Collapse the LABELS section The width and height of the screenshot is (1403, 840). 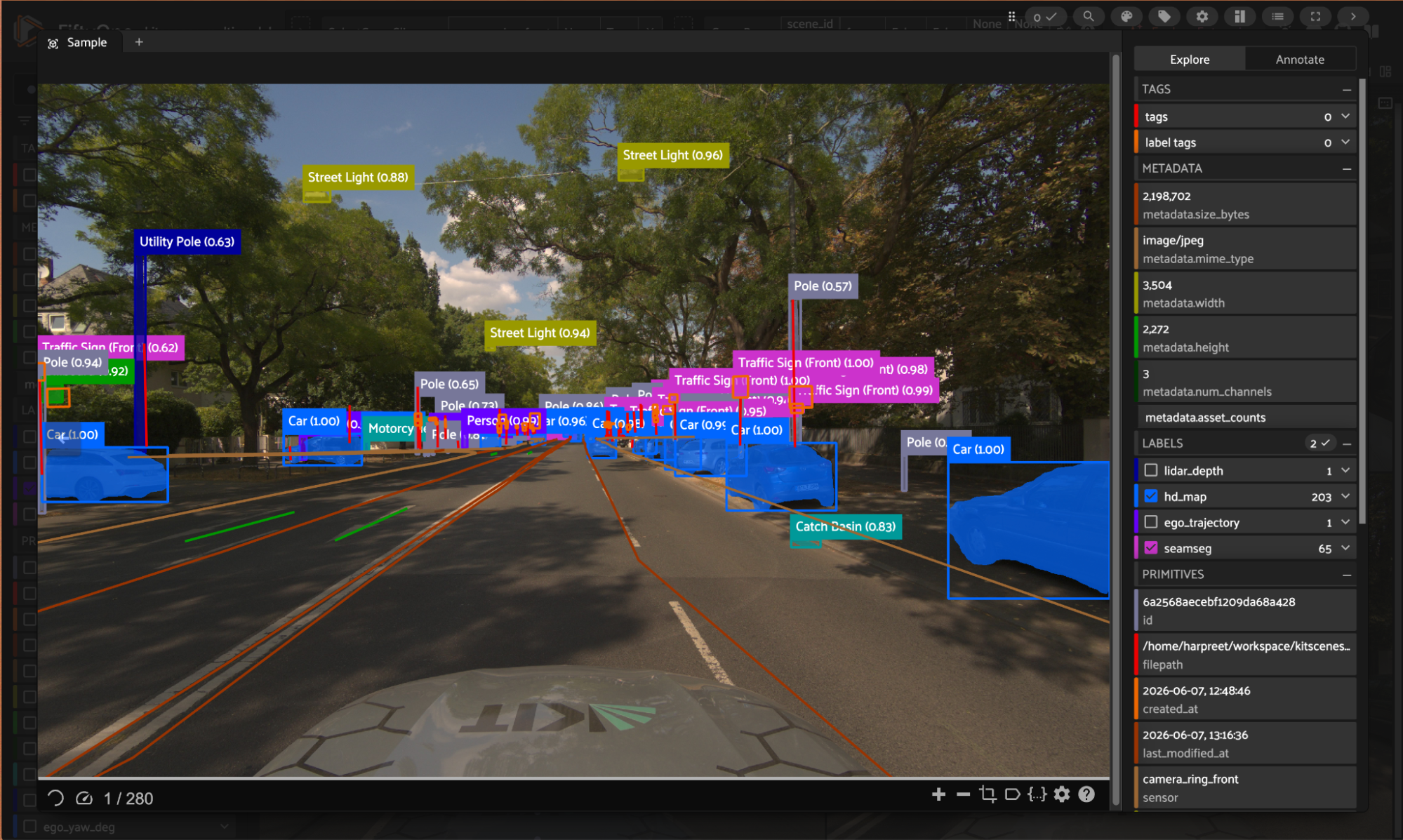click(x=1347, y=444)
